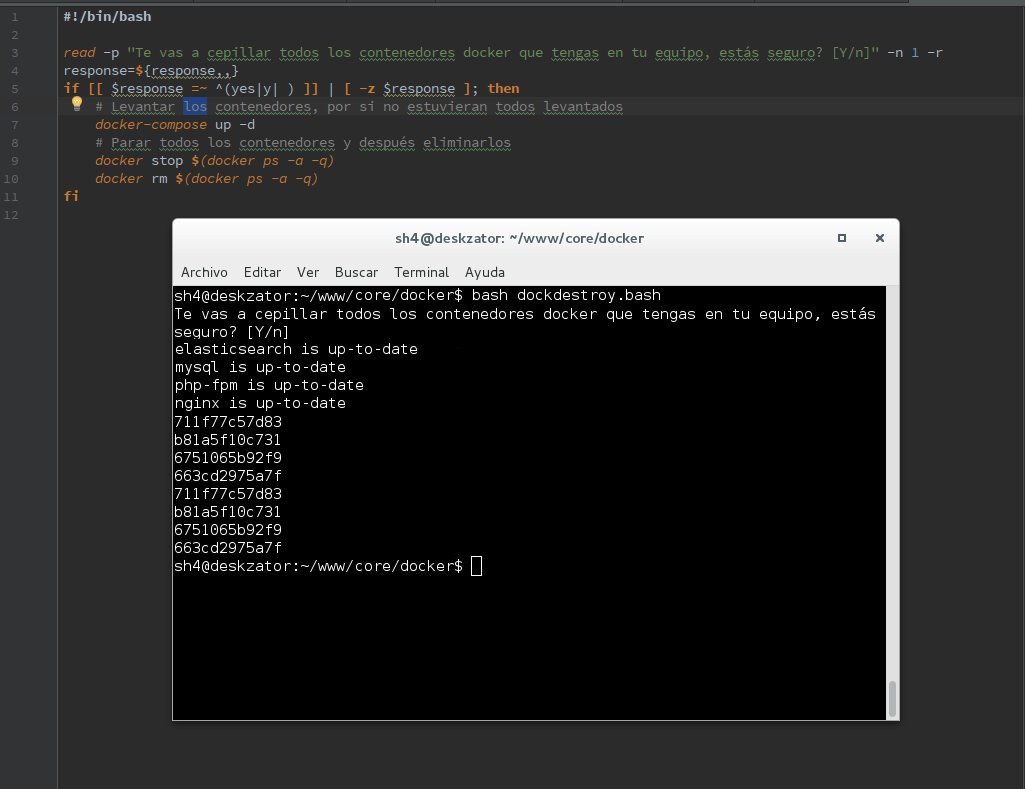Open the Terminal menu in terminal window

pos(422,272)
